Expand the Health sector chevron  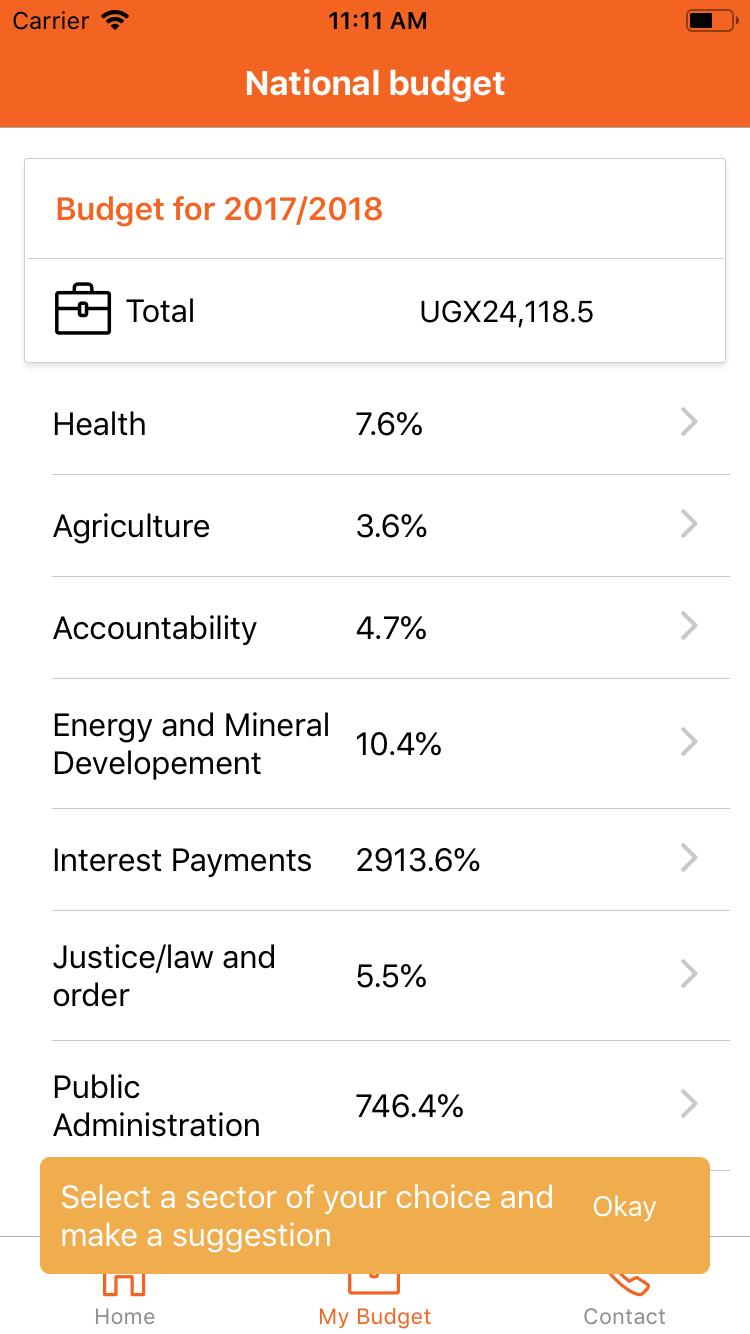pos(689,423)
